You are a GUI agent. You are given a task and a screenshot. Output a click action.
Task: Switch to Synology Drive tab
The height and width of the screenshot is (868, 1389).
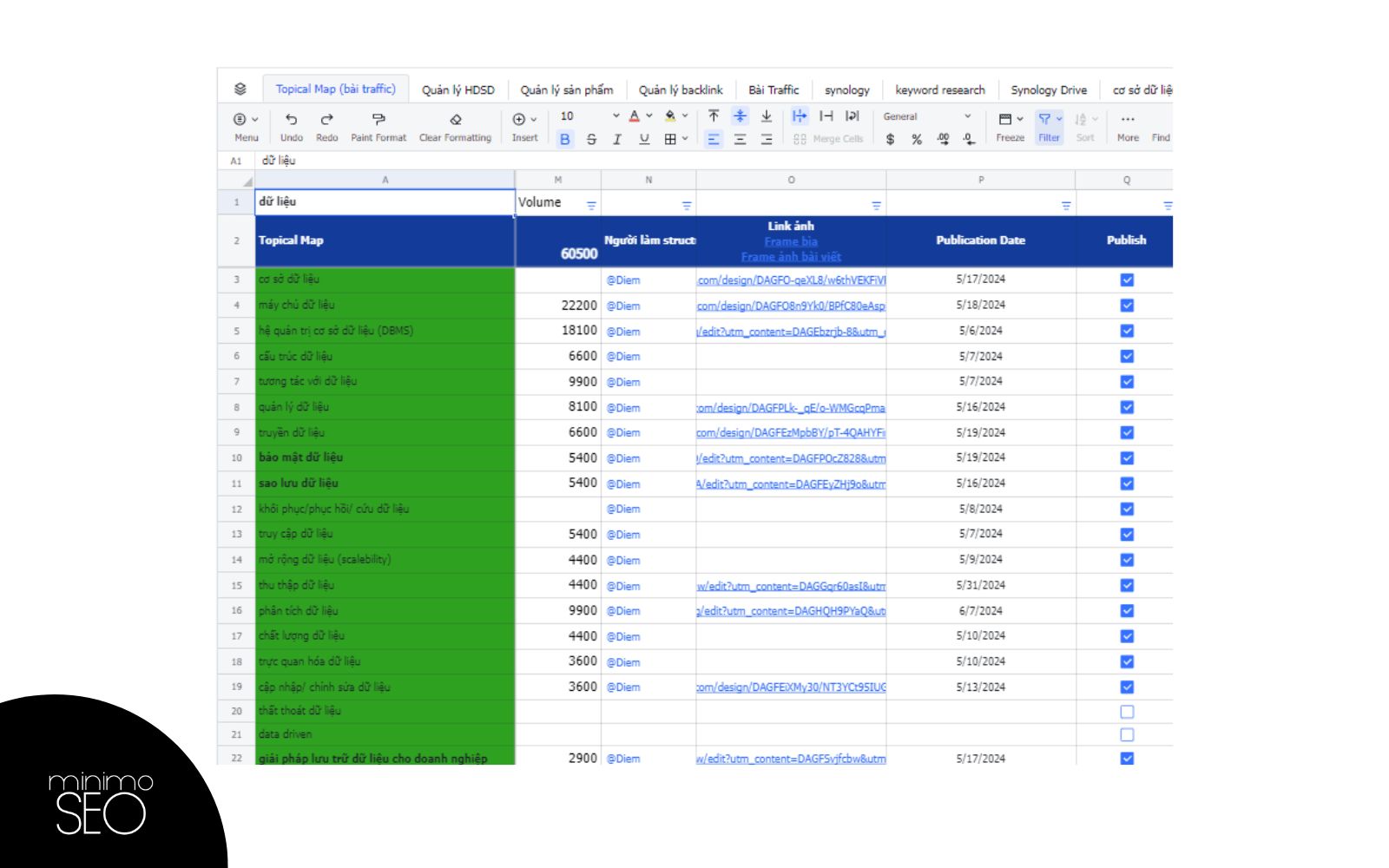pyautogui.click(x=1049, y=89)
